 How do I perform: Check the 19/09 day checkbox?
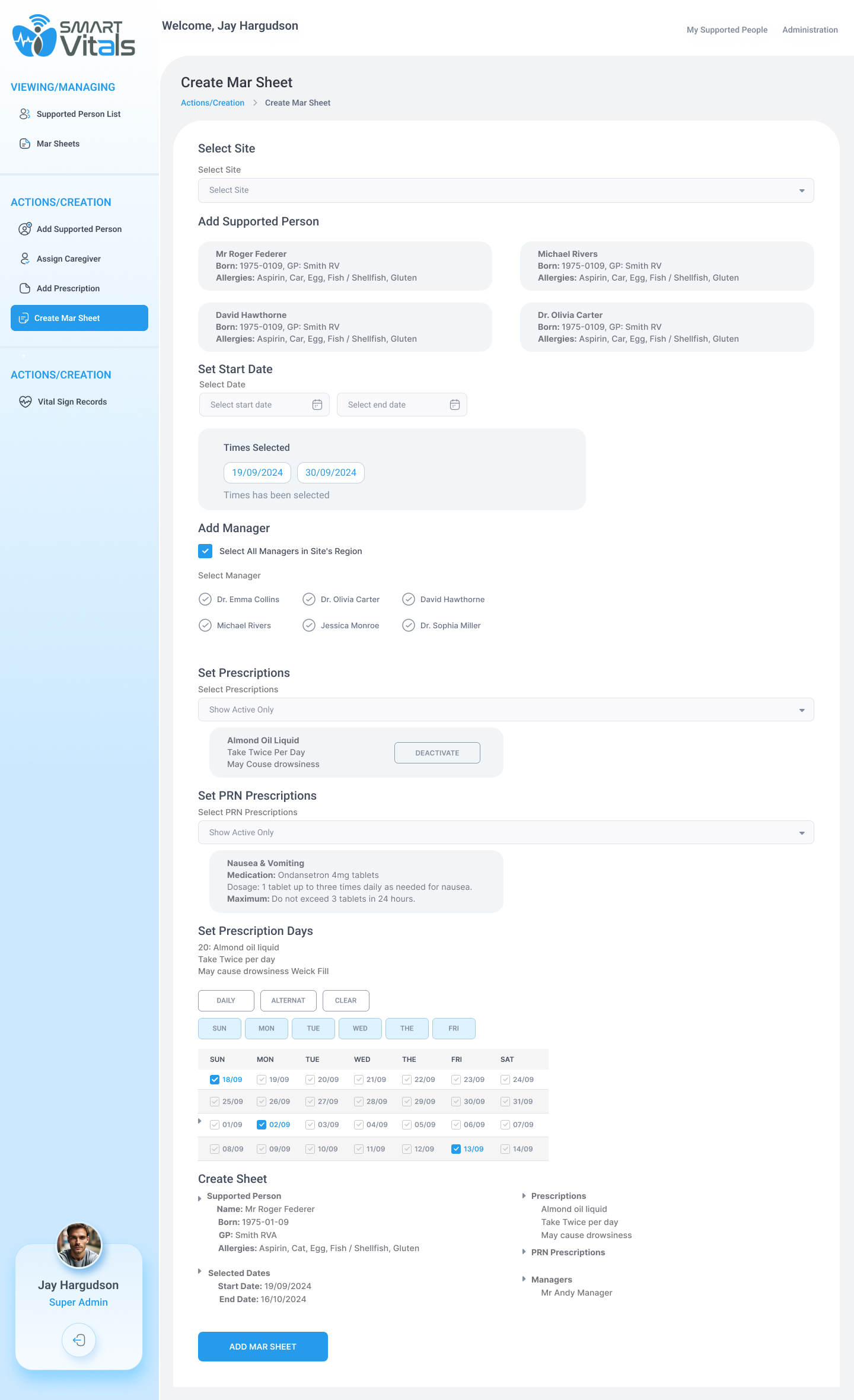click(262, 1080)
